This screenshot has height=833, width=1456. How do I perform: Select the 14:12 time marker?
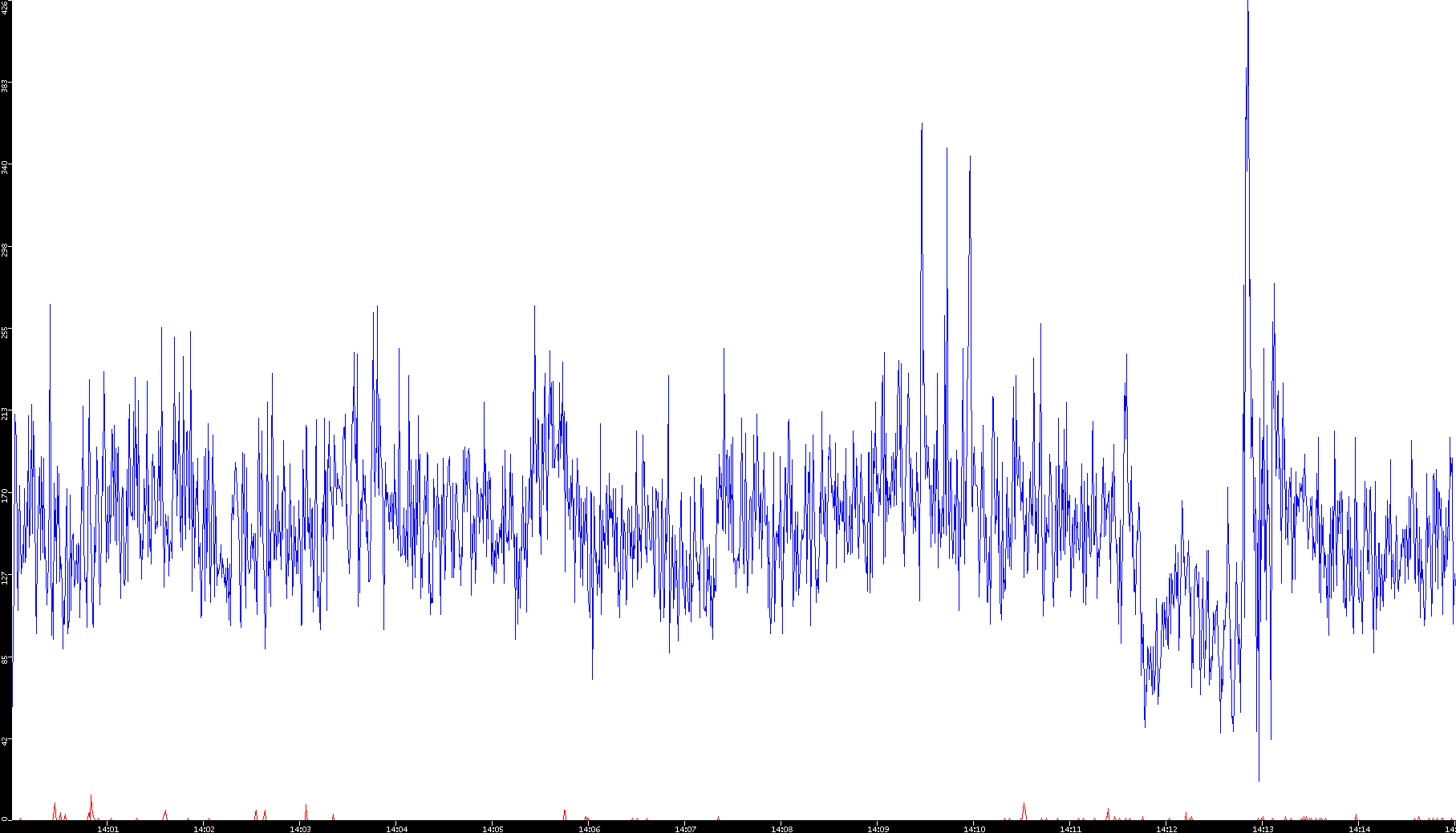click(x=1166, y=828)
